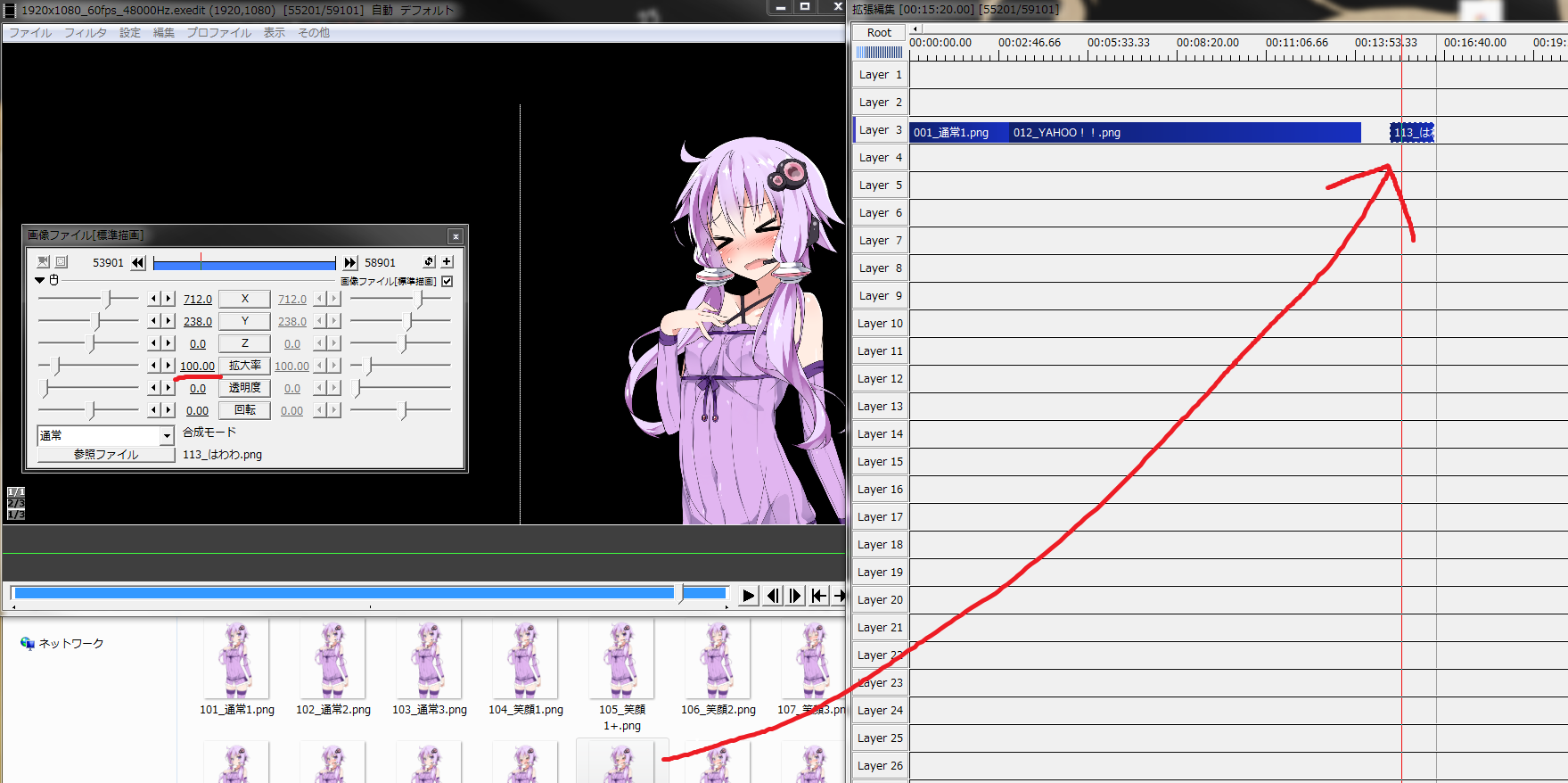Screen dimensions: 1568x783
Task: Open the 編集 menu
Action: click(x=164, y=33)
